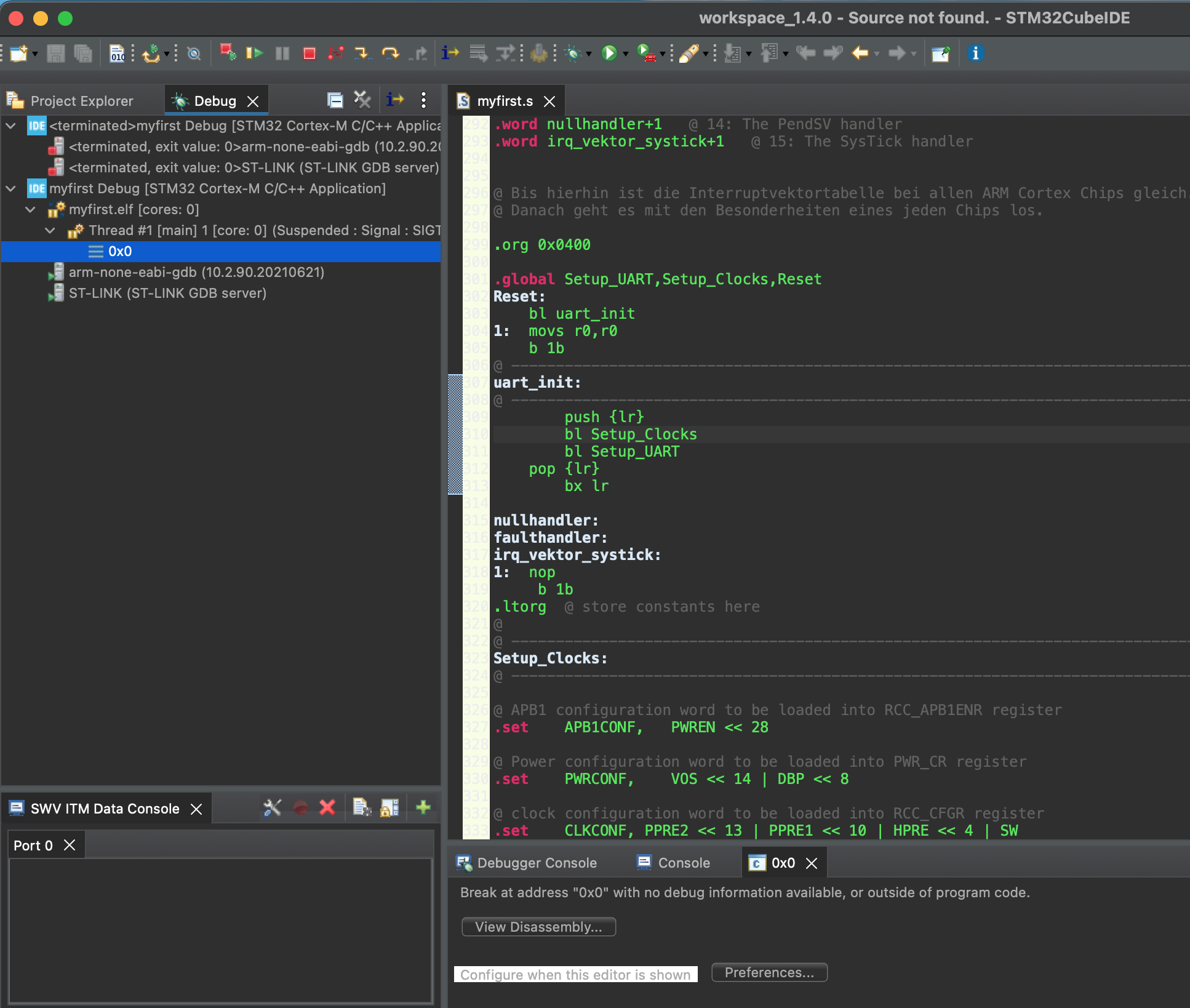Click the Step Into icon
Screen dimensions: 1190x1008
click(x=362, y=54)
